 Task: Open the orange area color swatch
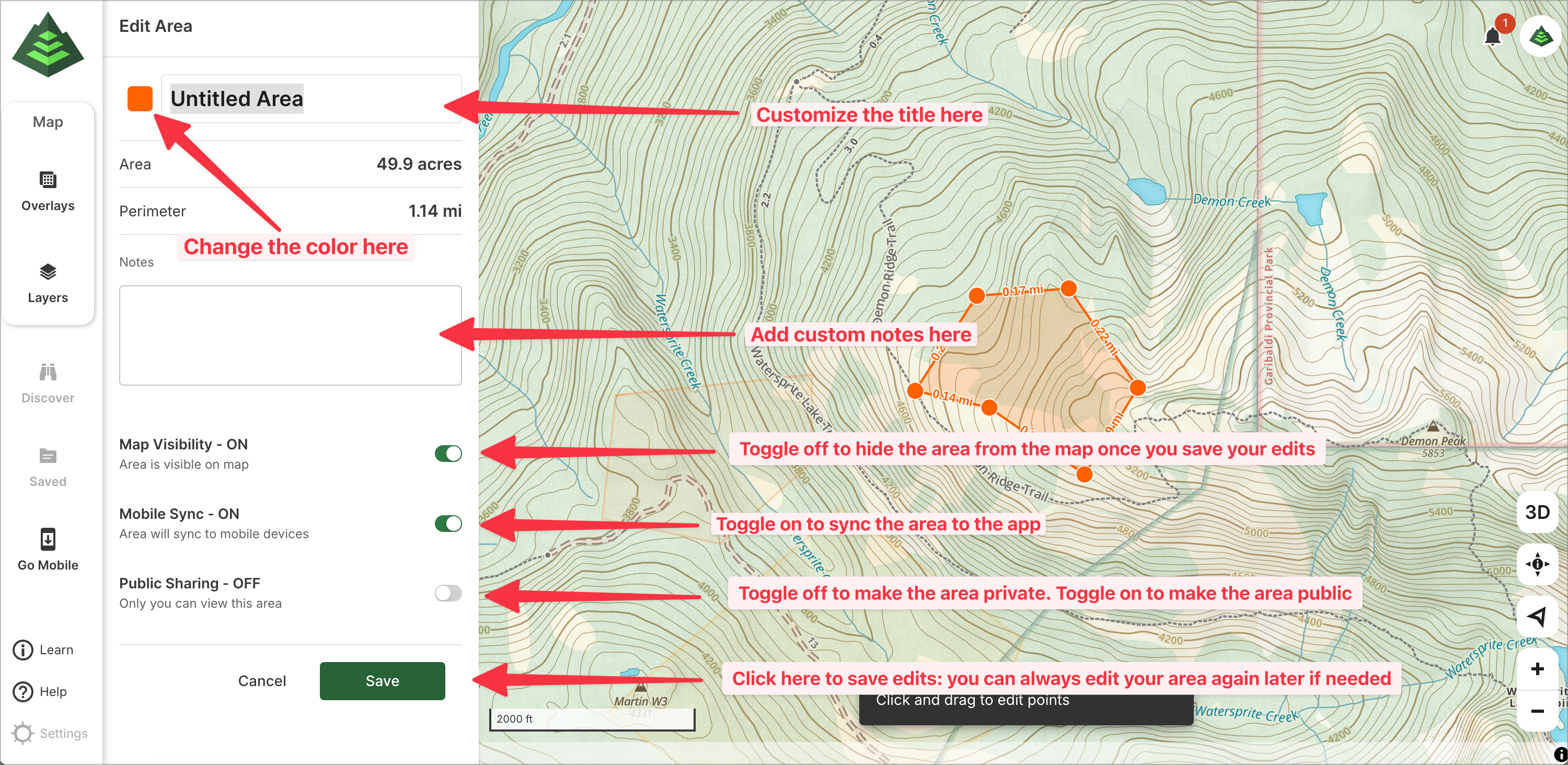pyautogui.click(x=140, y=99)
